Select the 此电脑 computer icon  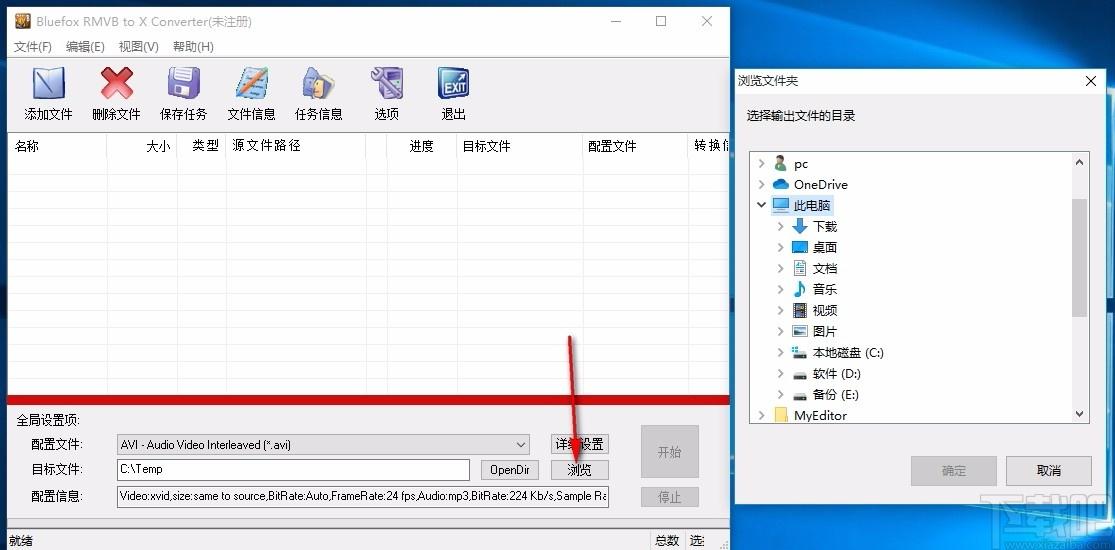tap(781, 206)
